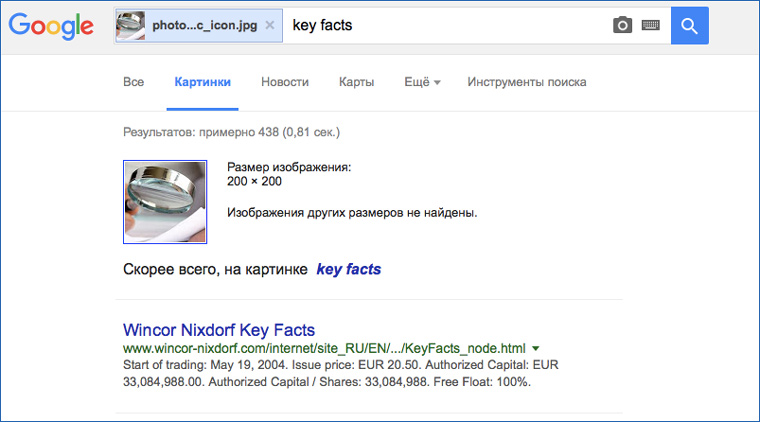Open the 'key facts' best guess link
The width and height of the screenshot is (760, 422).
(x=348, y=269)
